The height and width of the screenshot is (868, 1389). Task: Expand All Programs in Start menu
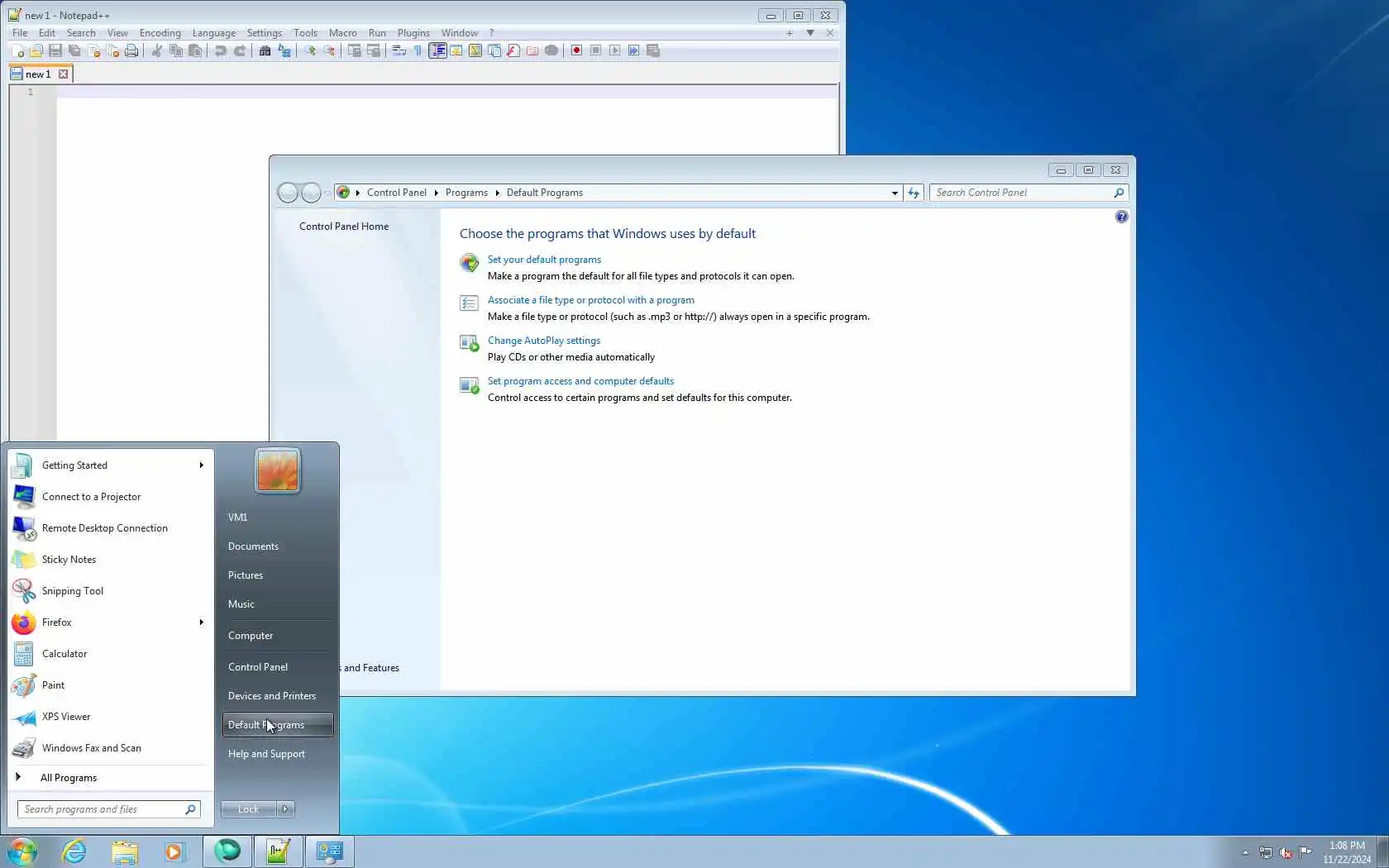tap(69, 778)
